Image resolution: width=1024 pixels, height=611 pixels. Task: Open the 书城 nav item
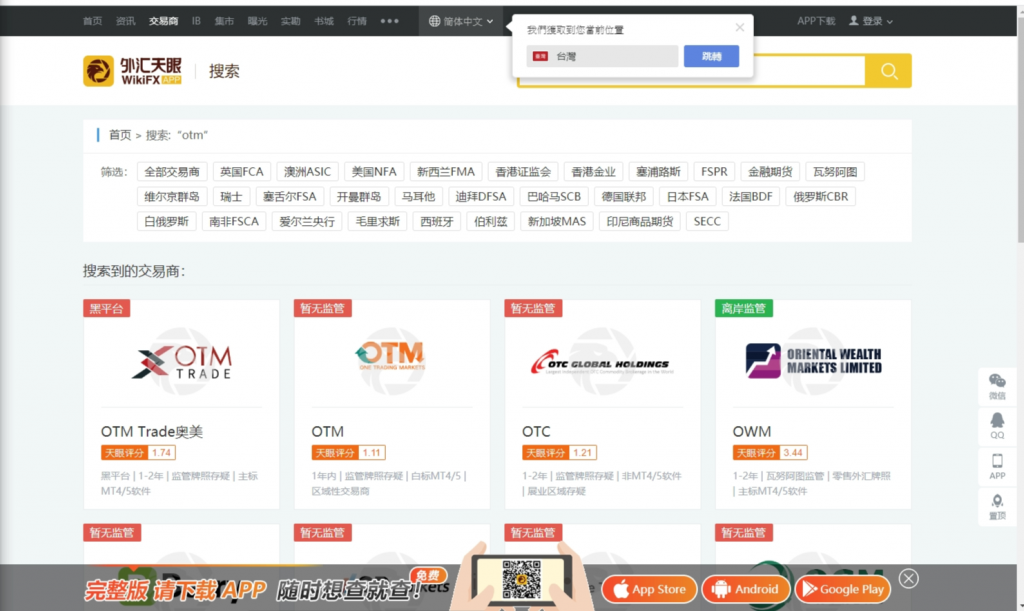tap(324, 21)
